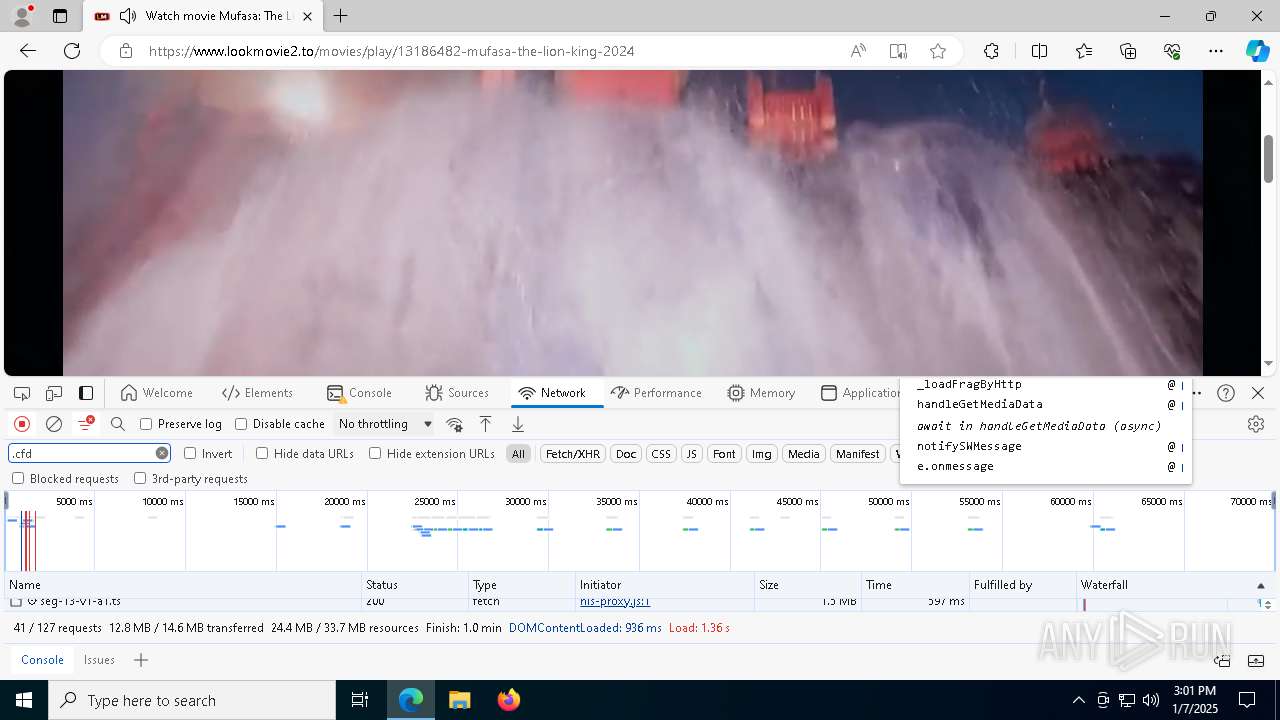Check Blocked requests option
Viewport: 1280px width, 720px height.
[x=18, y=478]
